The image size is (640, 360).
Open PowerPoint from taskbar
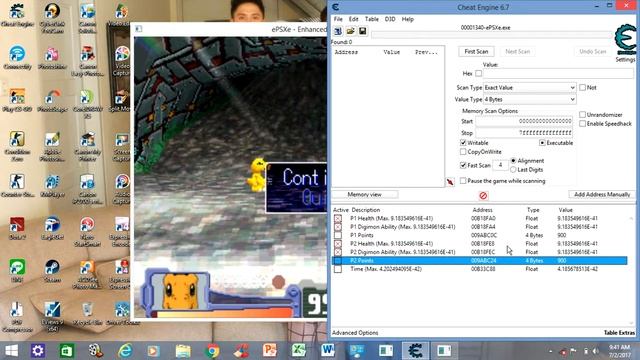point(270,351)
